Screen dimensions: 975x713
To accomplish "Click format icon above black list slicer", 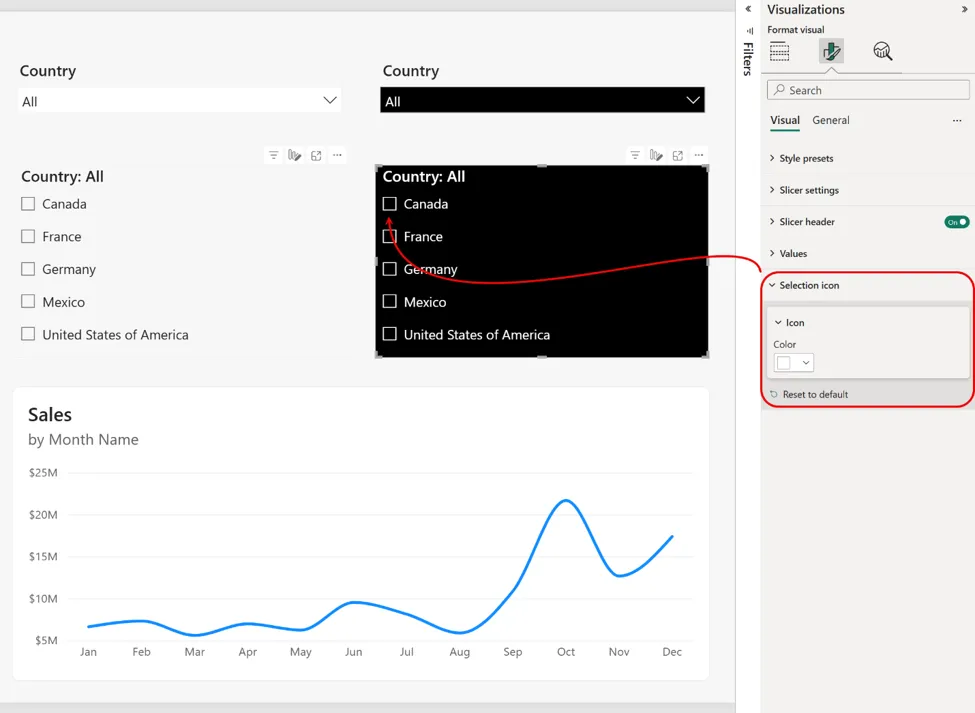I will pos(656,155).
